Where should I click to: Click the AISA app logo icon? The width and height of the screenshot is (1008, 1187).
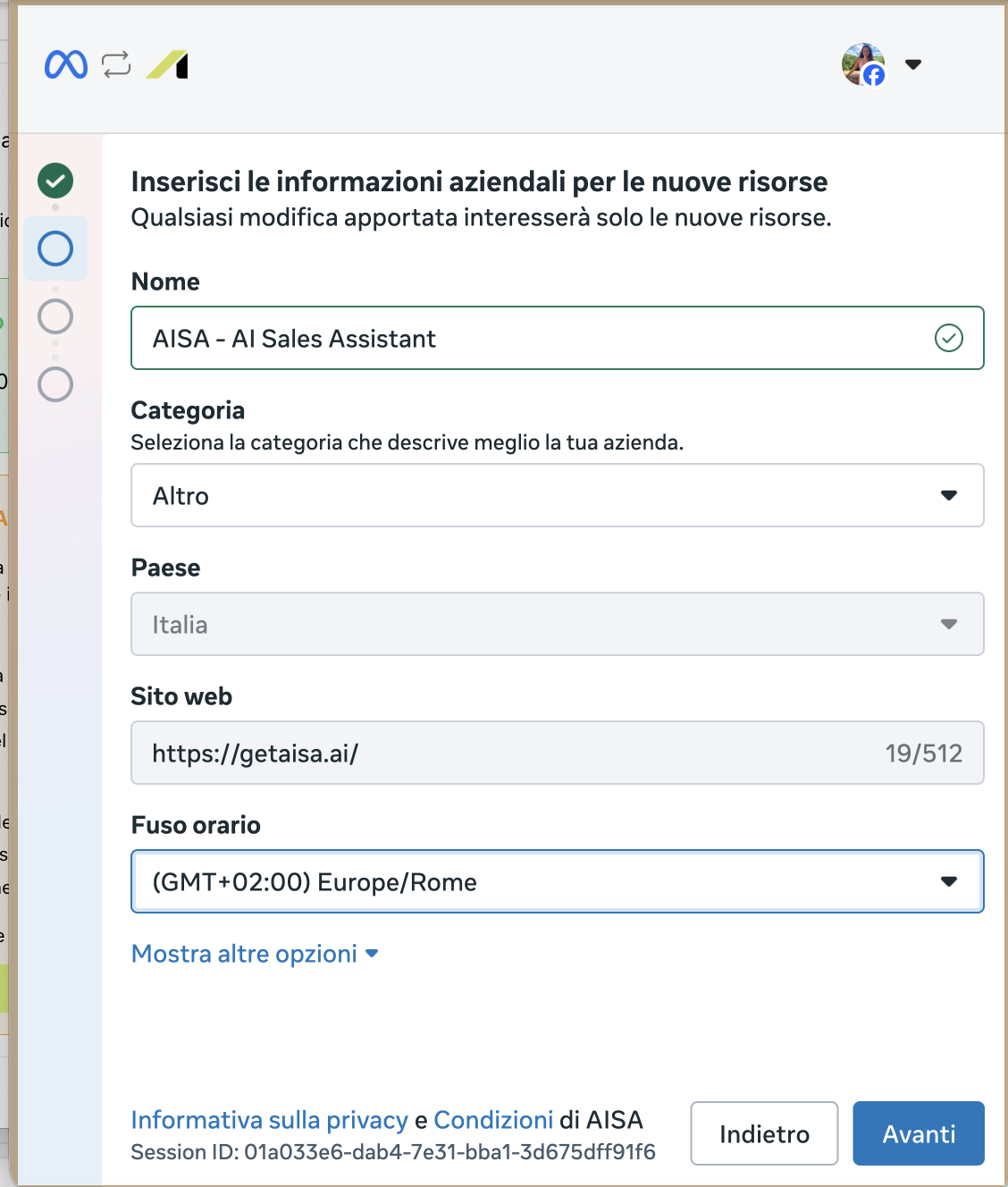pyautogui.click(x=167, y=64)
